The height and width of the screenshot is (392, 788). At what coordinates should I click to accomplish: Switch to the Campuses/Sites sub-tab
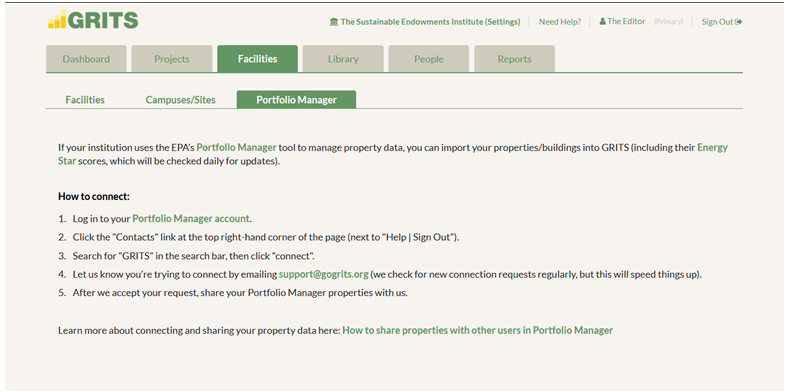[180, 100]
